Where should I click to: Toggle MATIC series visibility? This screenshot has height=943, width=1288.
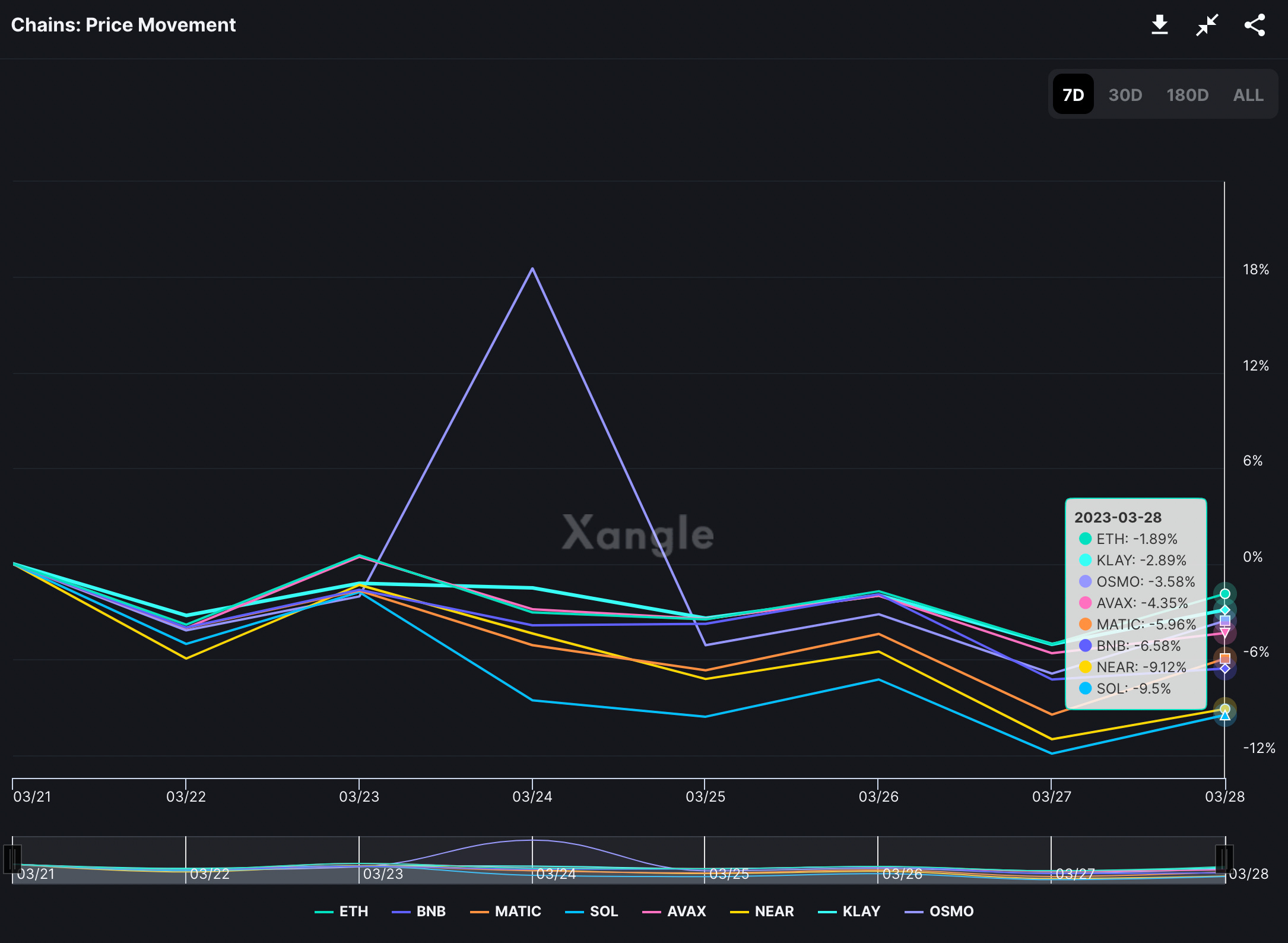pyautogui.click(x=506, y=911)
